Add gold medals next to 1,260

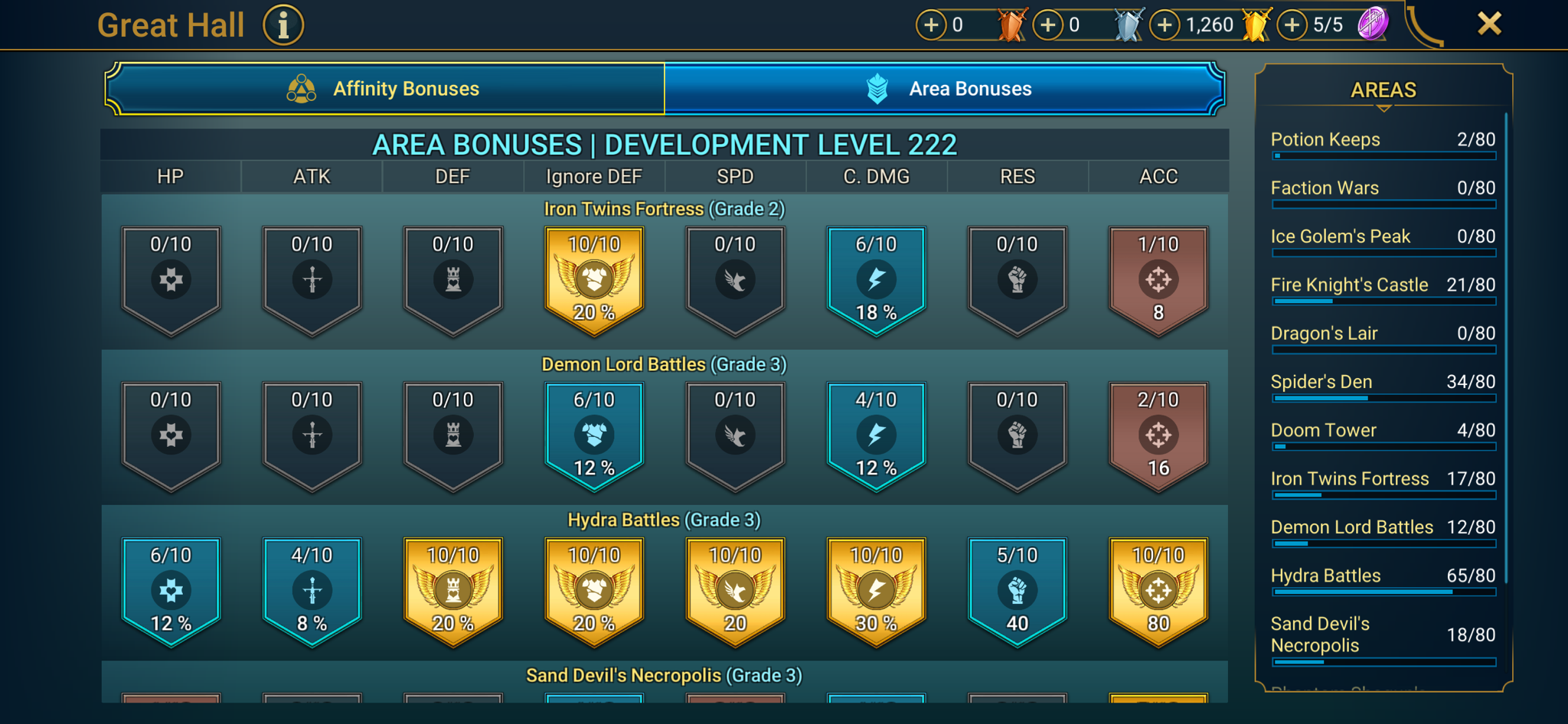coord(1165,25)
